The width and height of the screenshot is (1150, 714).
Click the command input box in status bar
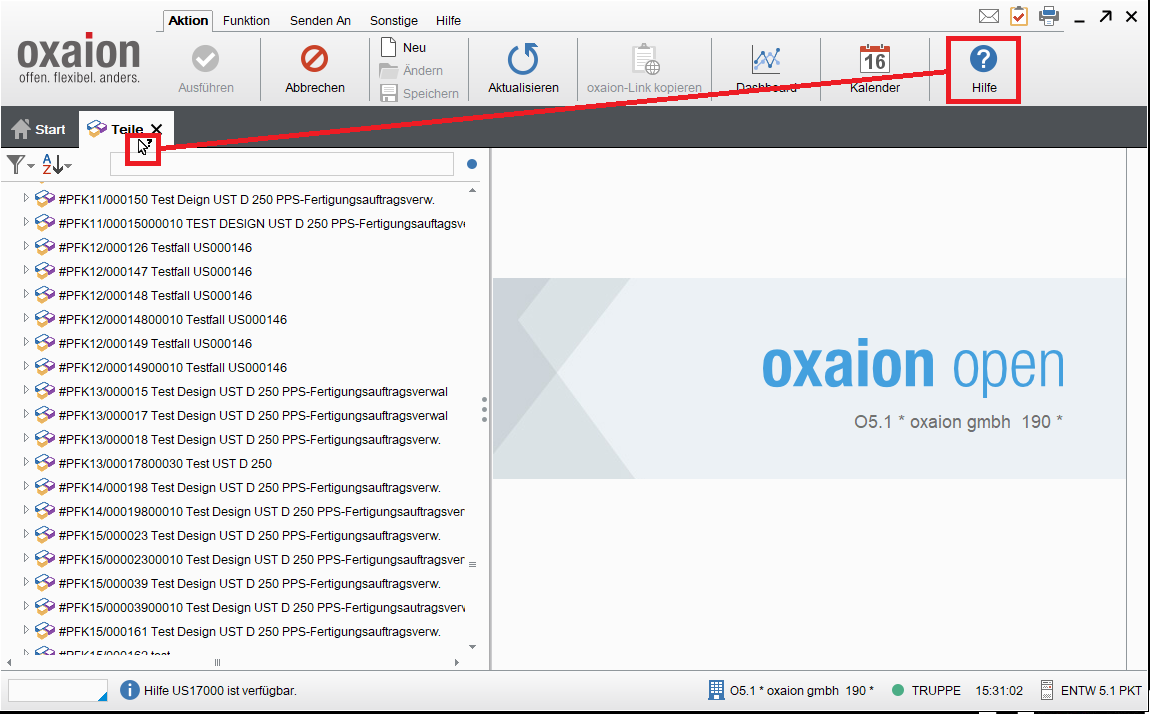[x=55, y=690]
